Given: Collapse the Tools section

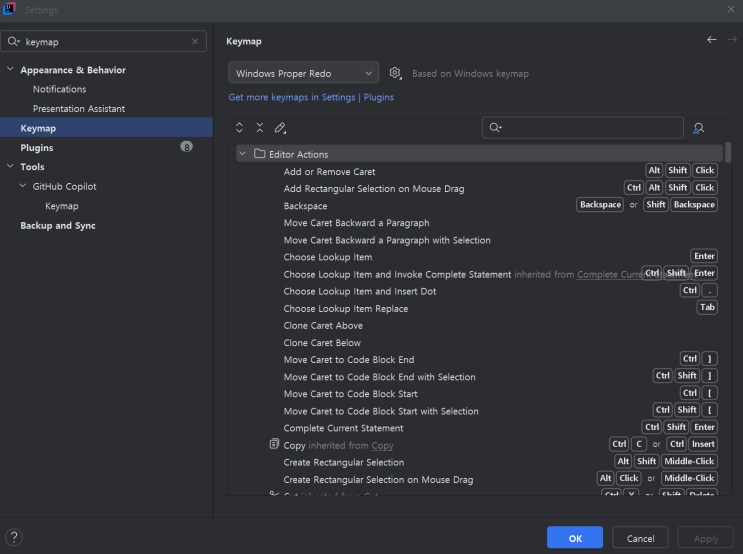Looking at the screenshot, I should click(10, 166).
